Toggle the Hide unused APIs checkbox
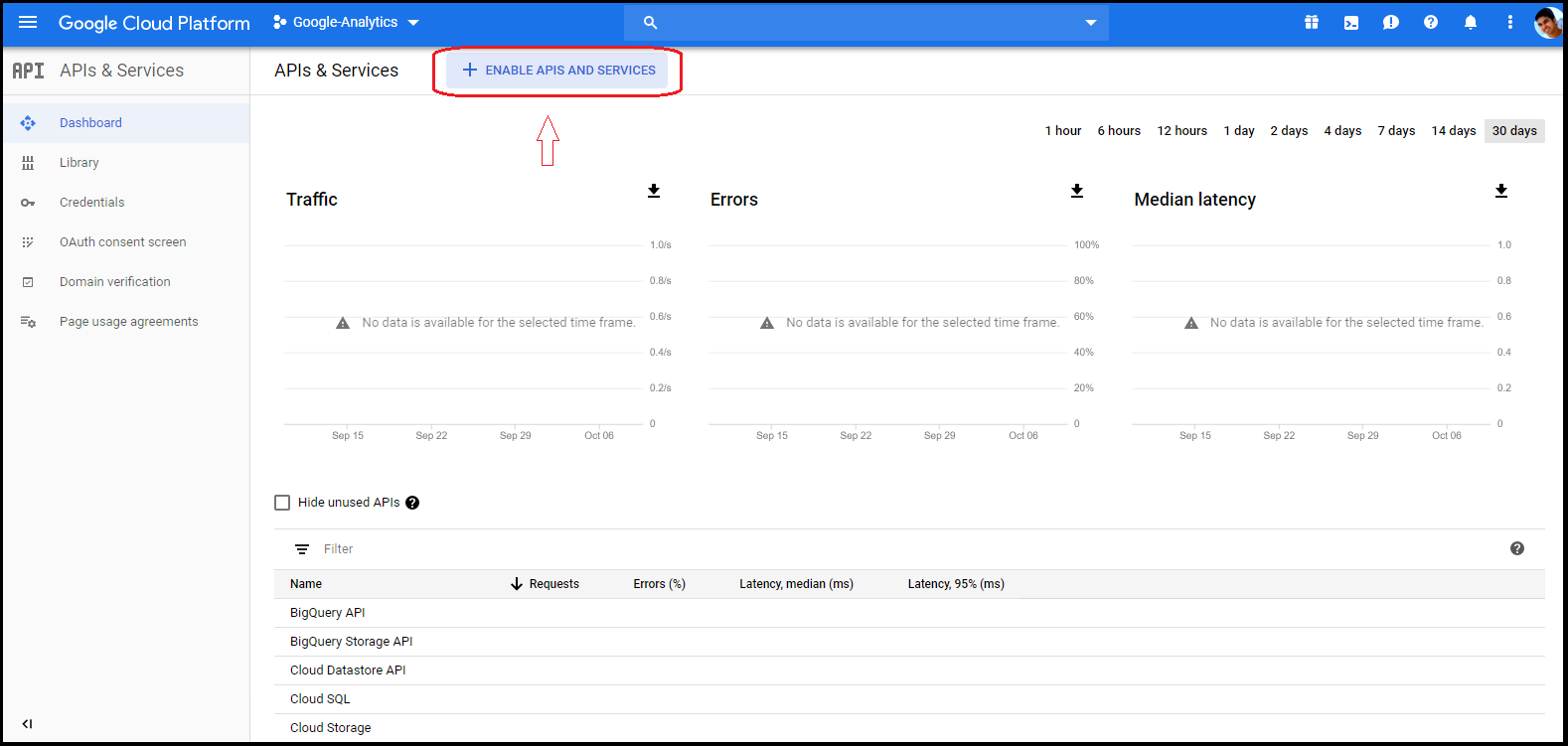 282,503
